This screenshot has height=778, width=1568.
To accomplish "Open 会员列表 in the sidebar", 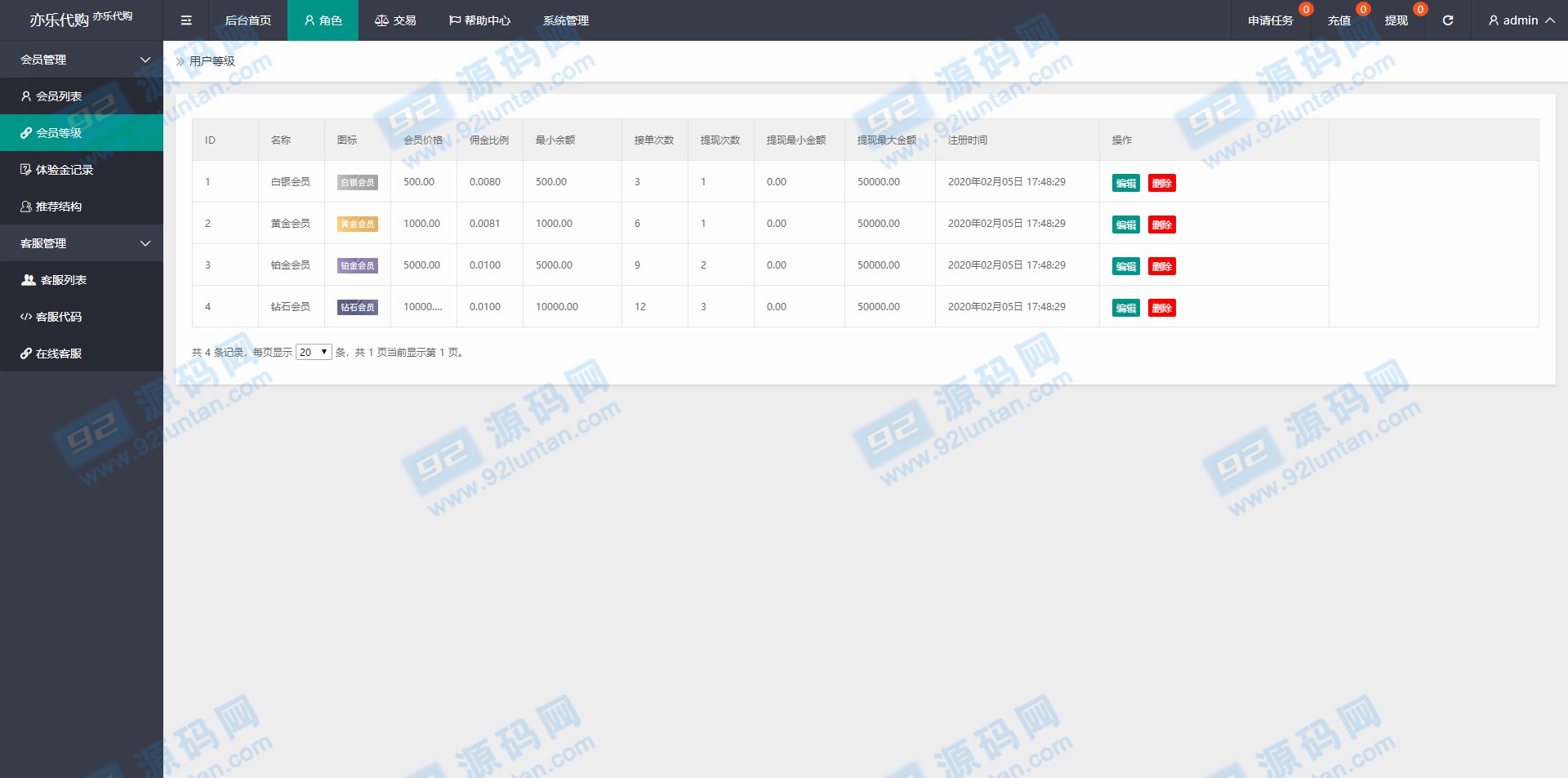I will [x=82, y=96].
